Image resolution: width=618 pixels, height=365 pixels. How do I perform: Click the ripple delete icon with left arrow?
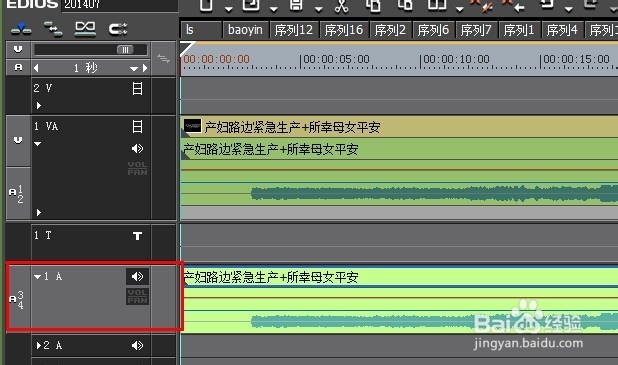click(x=513, y=6)
